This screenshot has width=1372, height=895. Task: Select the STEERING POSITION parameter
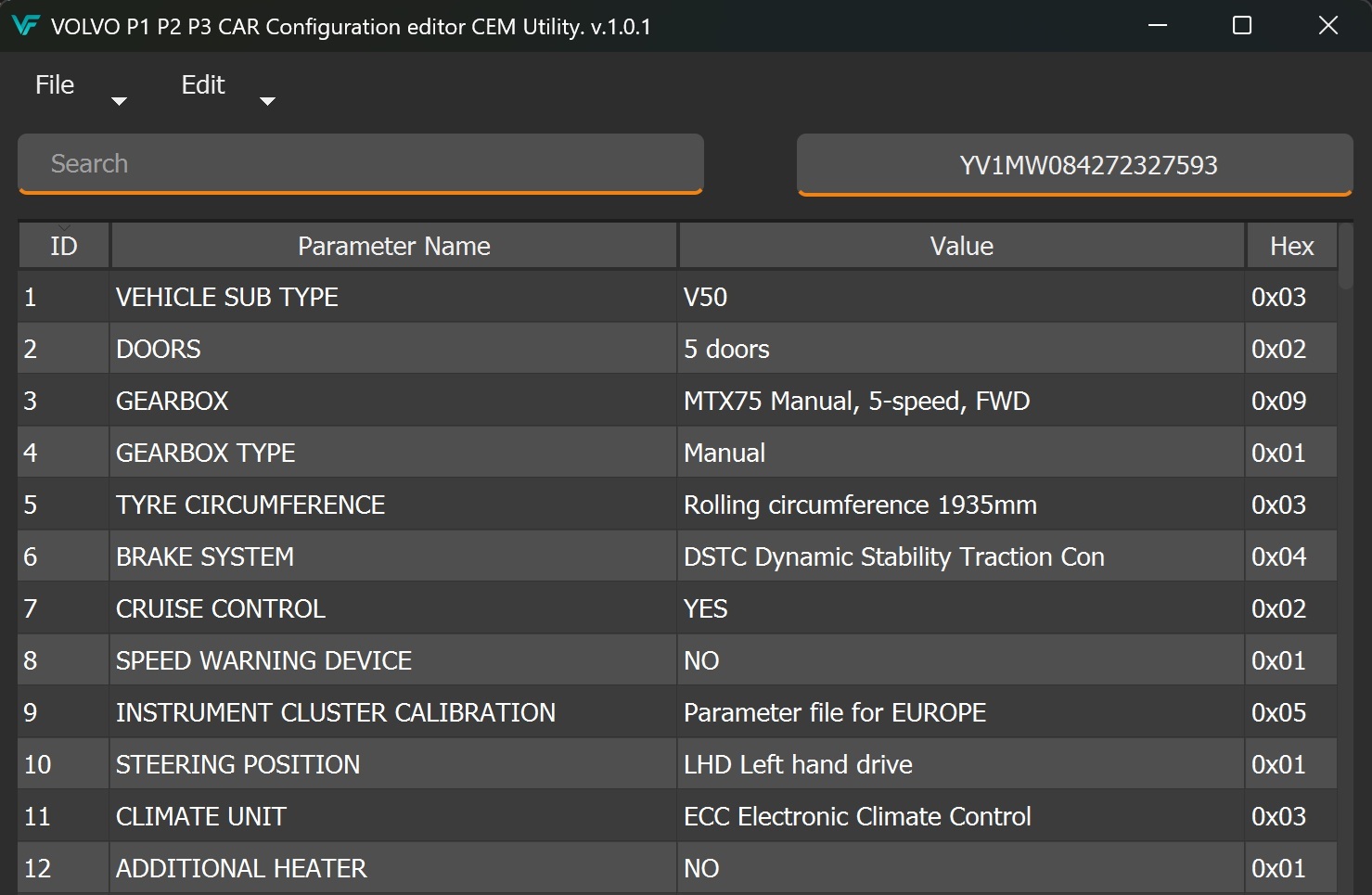tap(393, 764)
